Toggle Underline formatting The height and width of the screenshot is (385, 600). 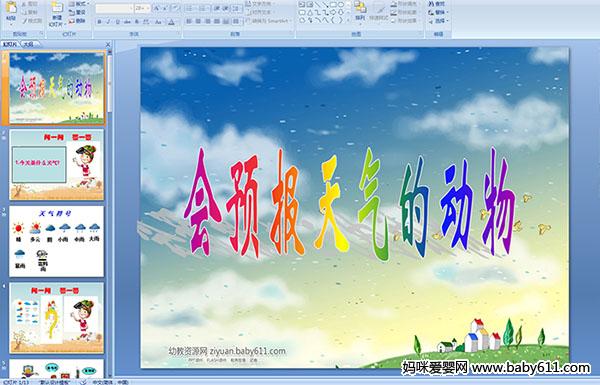[x=117, y=22]
